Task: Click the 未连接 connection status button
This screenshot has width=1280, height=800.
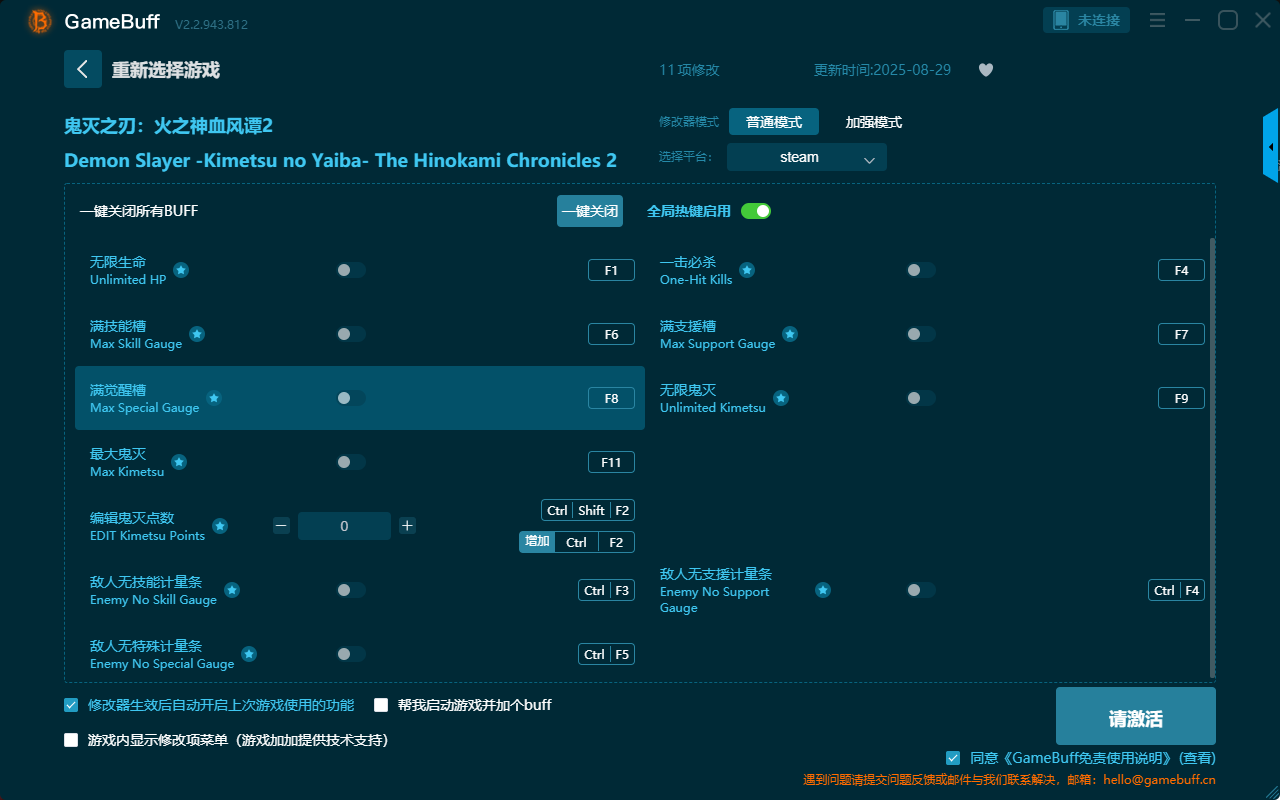Action: [1087, 20]
